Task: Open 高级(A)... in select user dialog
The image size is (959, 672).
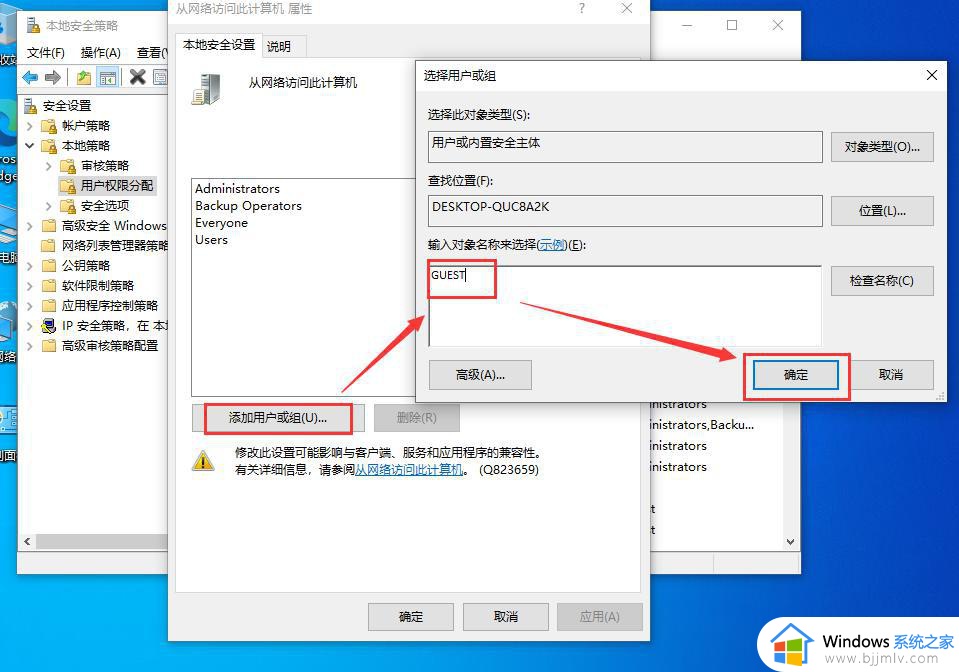Action: point(480,375)
